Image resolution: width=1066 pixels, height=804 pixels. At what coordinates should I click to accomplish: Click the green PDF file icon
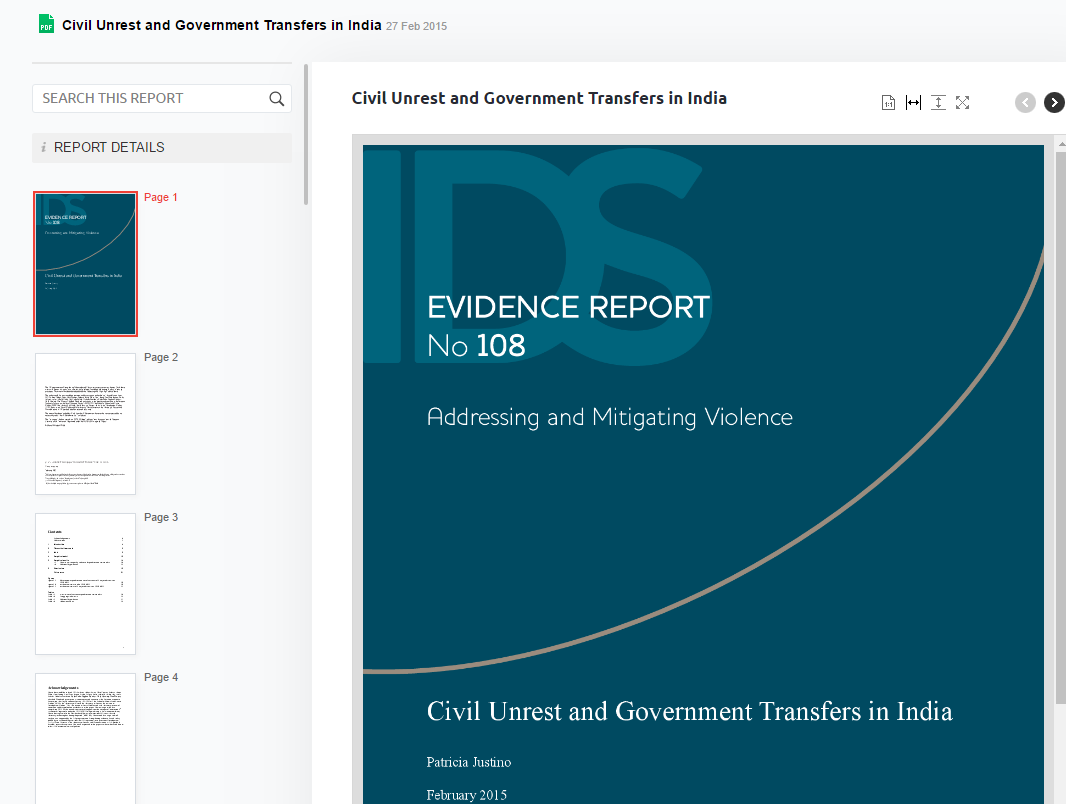46,24
